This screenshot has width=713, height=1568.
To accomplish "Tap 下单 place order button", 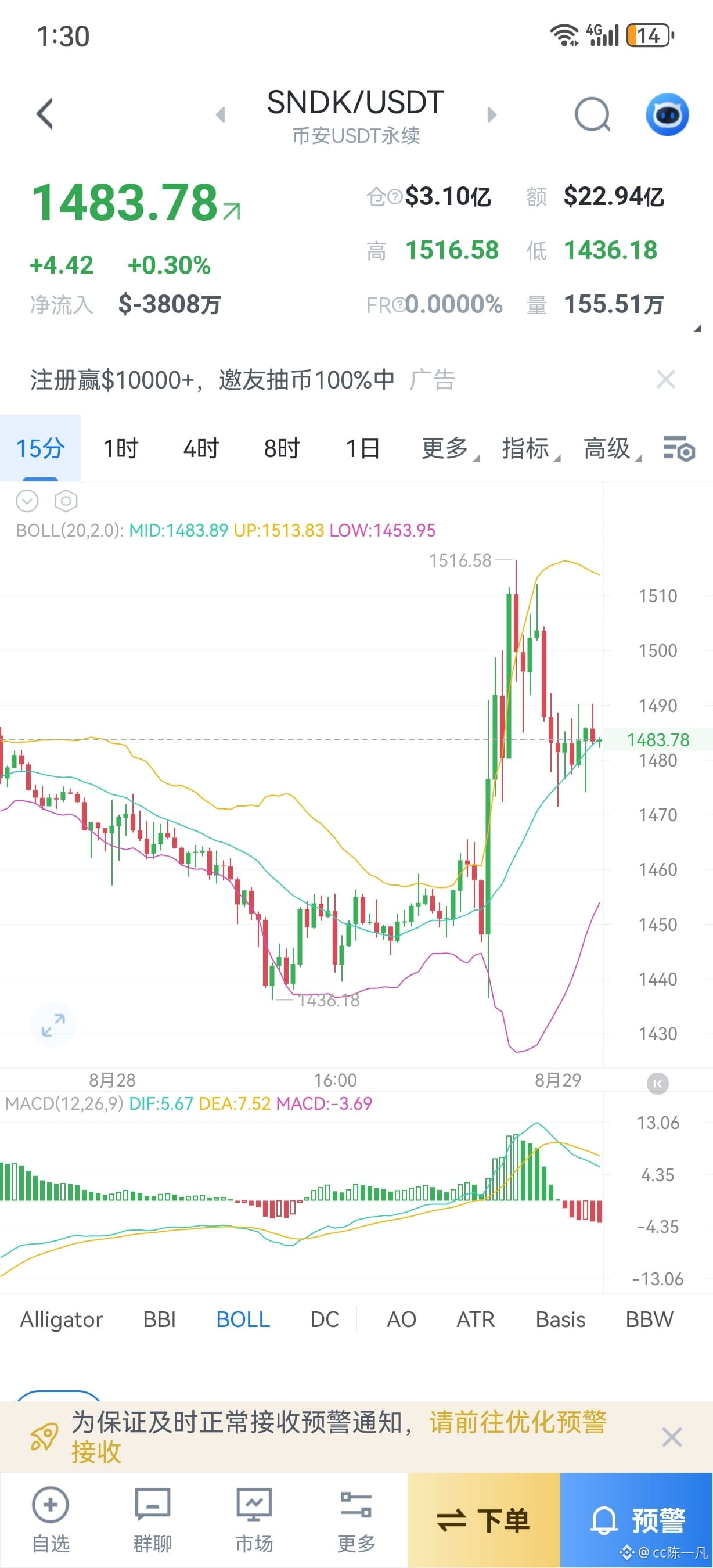I will pos(484,1520).
